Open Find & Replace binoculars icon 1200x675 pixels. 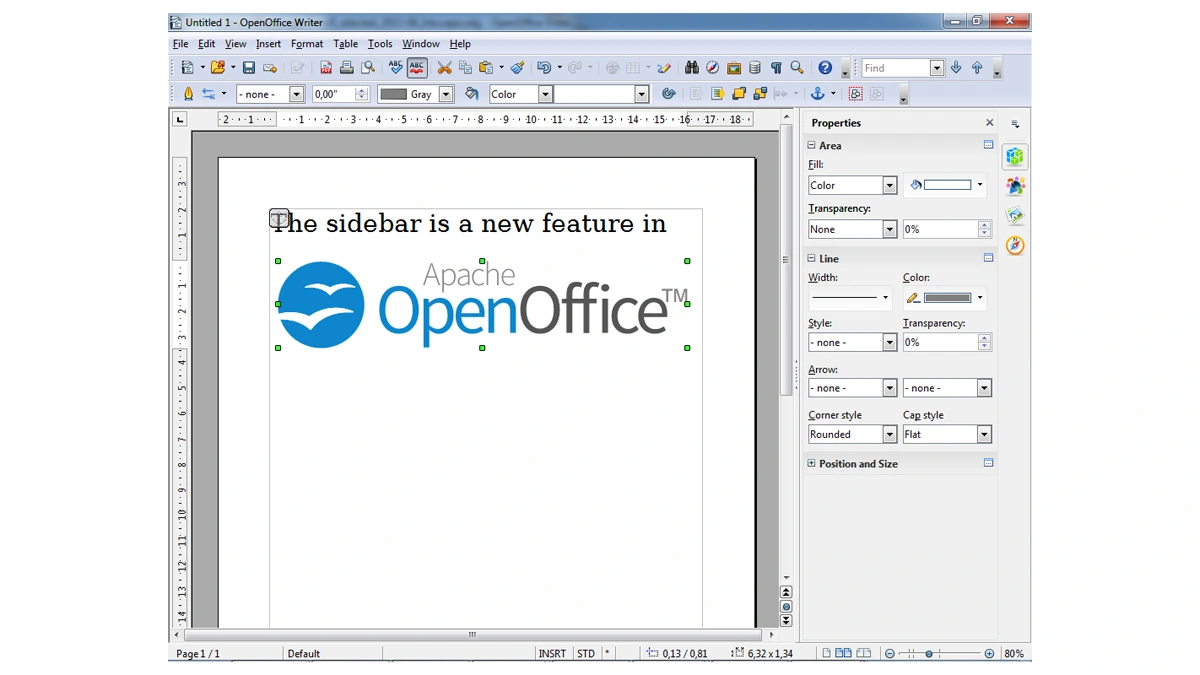point(691,68)
